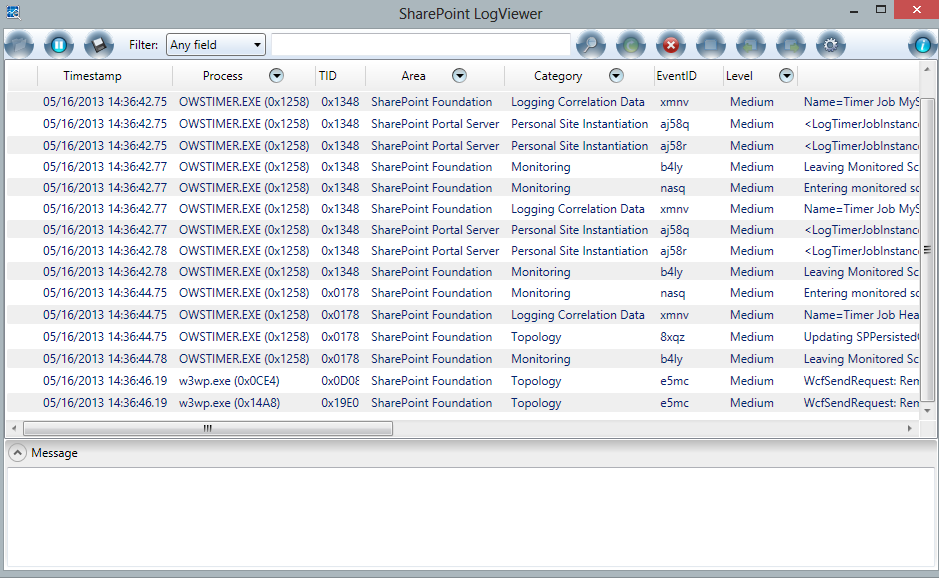Screen dimensions: 939x578
Task: Click the green refresh icon
Action: (631, 45)
